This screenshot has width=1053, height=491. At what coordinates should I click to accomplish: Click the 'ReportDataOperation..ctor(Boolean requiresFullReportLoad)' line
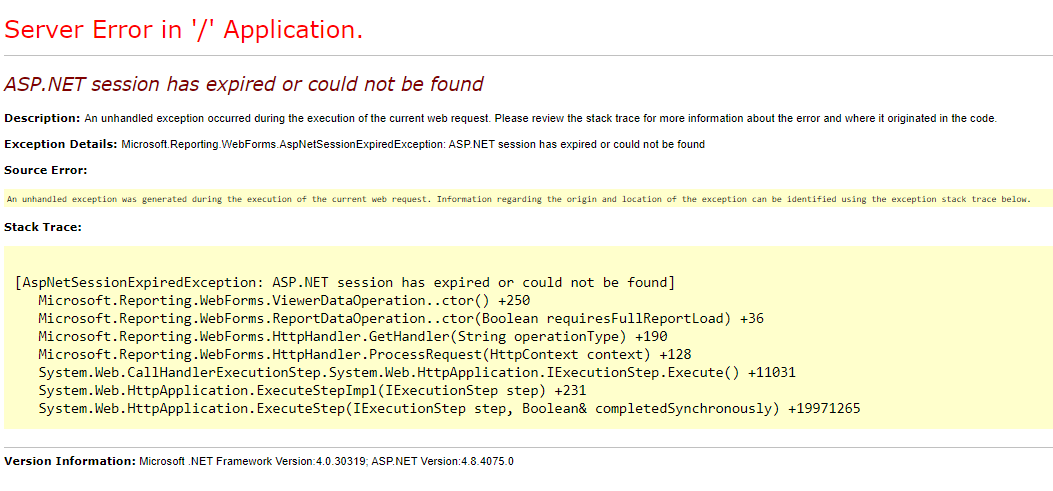tap(401, 318)
